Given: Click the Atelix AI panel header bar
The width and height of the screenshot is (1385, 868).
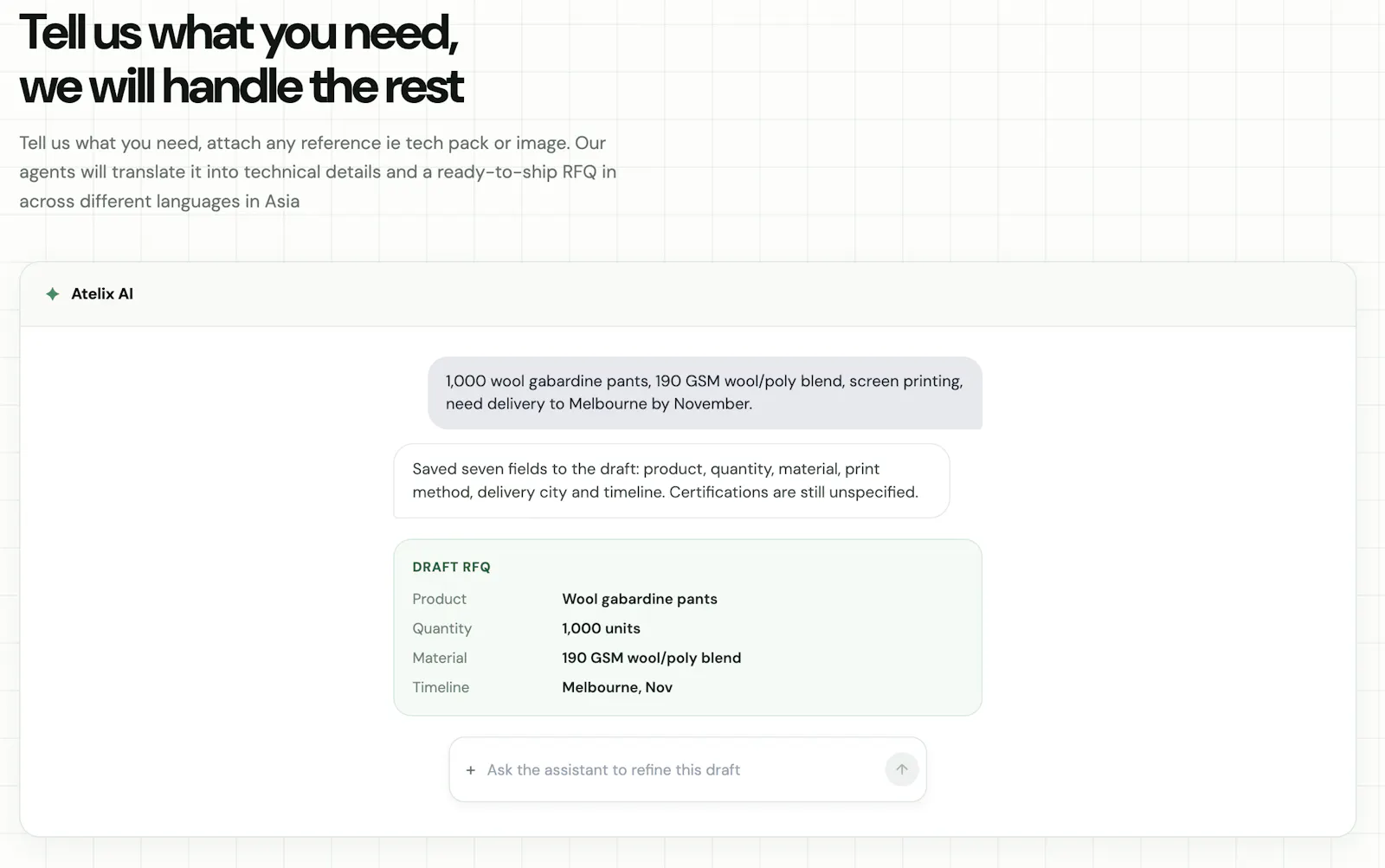Looking at the screenshot, I should pyautogui.click(x=687, y=294).
